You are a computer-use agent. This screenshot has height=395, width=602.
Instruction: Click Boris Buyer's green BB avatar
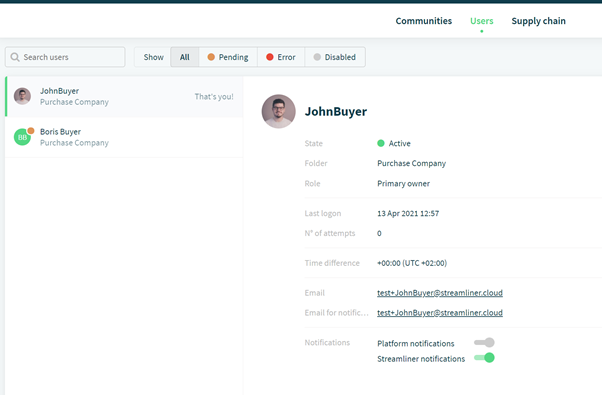click(22, 137)
